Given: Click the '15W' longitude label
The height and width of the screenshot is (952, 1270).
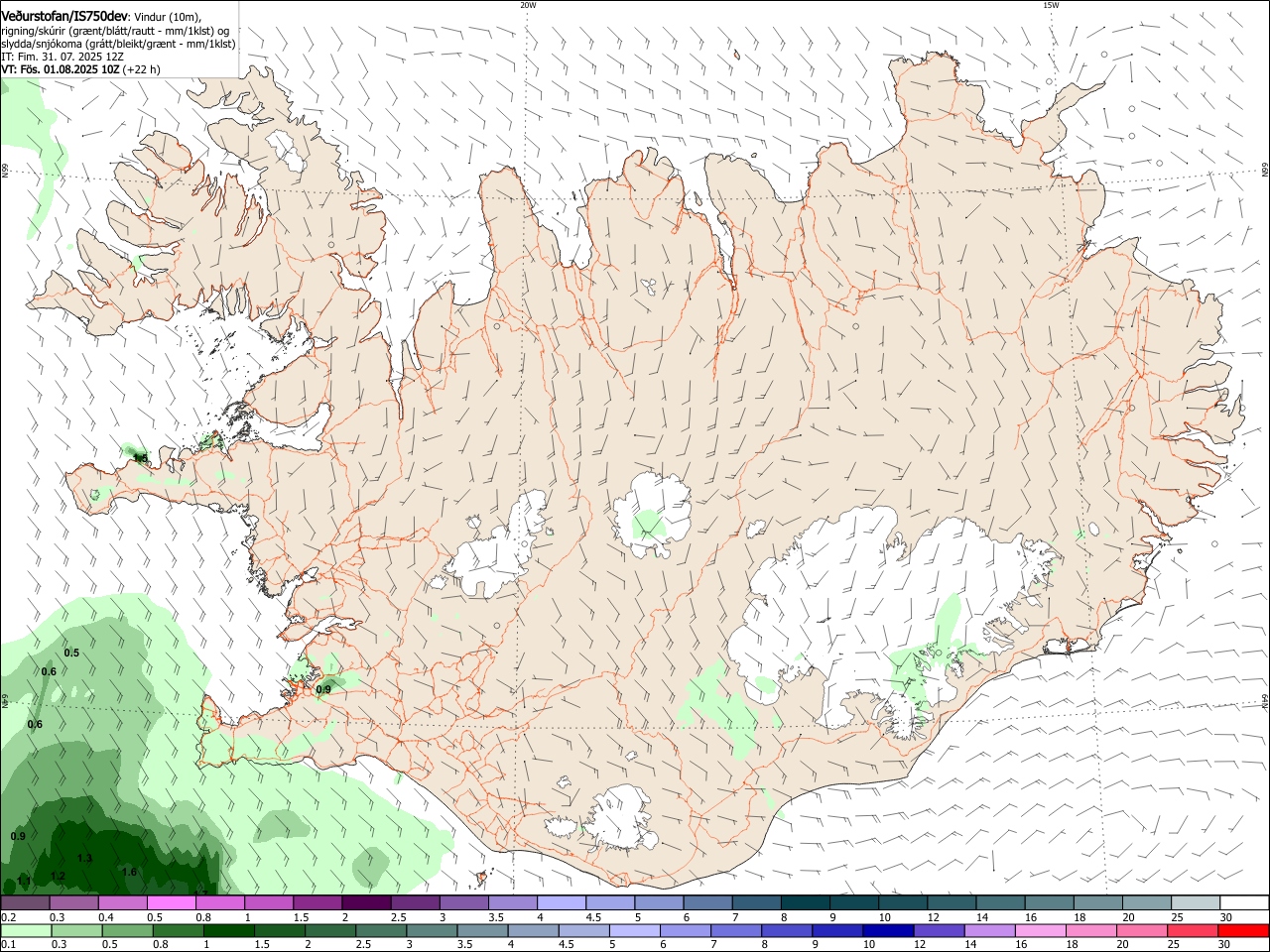Looking at the screenshot, I should tap(1050, 5).
